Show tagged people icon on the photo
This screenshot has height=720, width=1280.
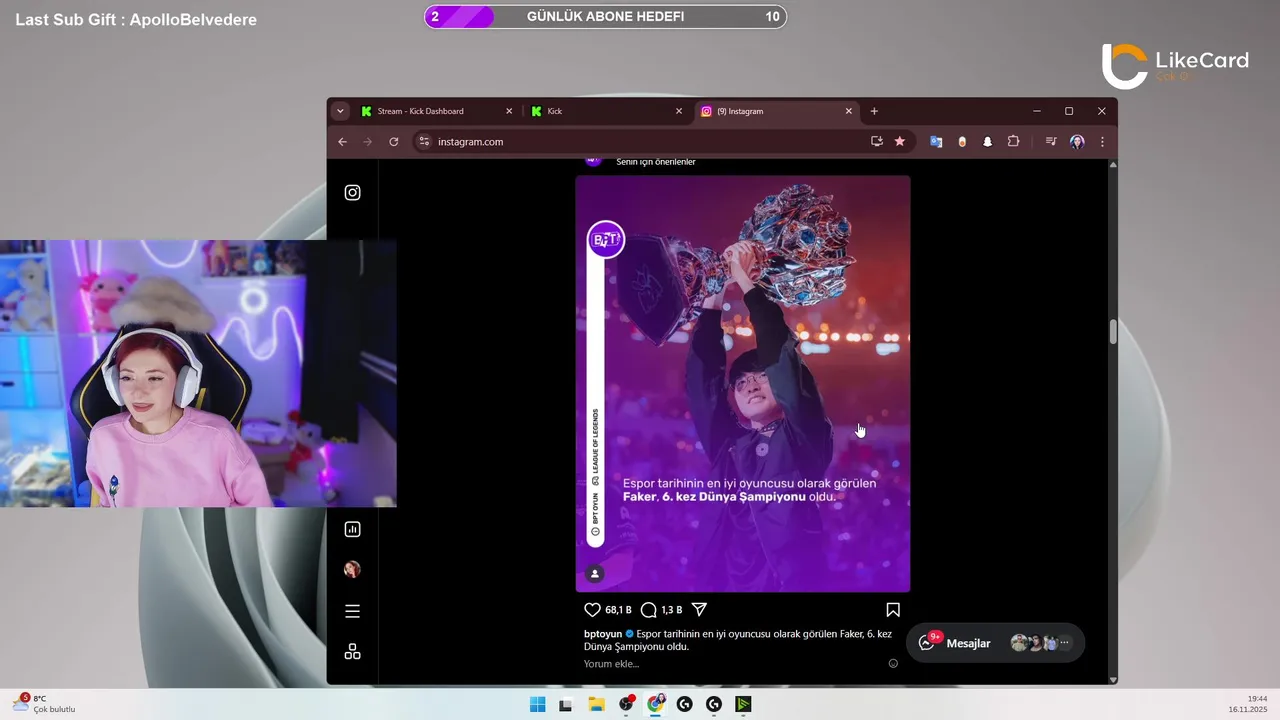pos(595,574)
